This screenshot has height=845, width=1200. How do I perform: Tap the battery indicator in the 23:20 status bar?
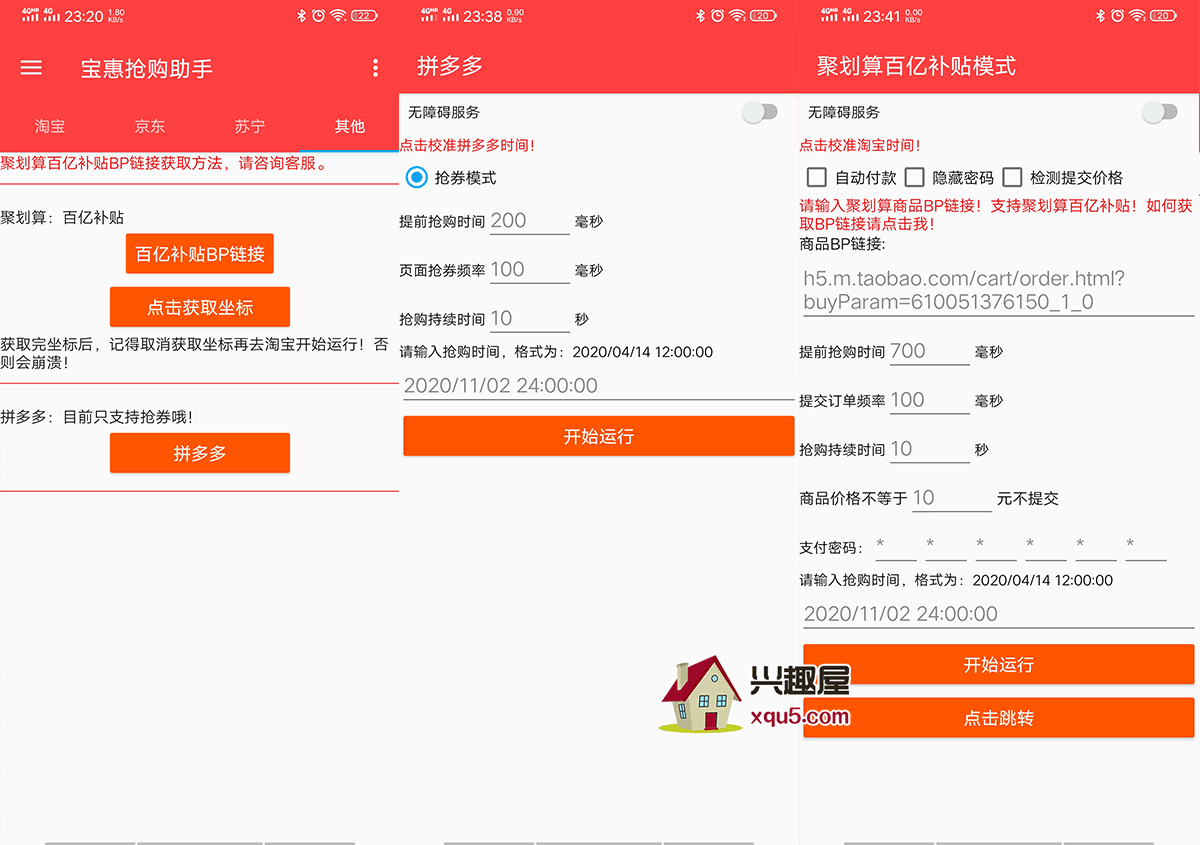pos(364,15)
